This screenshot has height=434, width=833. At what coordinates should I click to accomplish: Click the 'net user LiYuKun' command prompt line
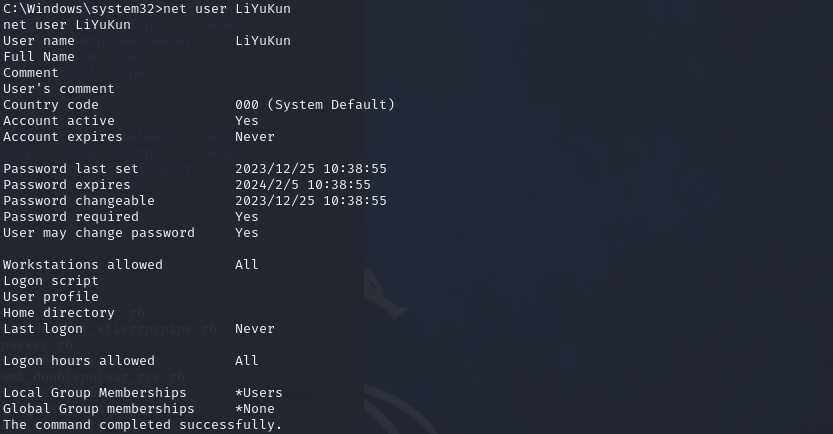point(147,8)
